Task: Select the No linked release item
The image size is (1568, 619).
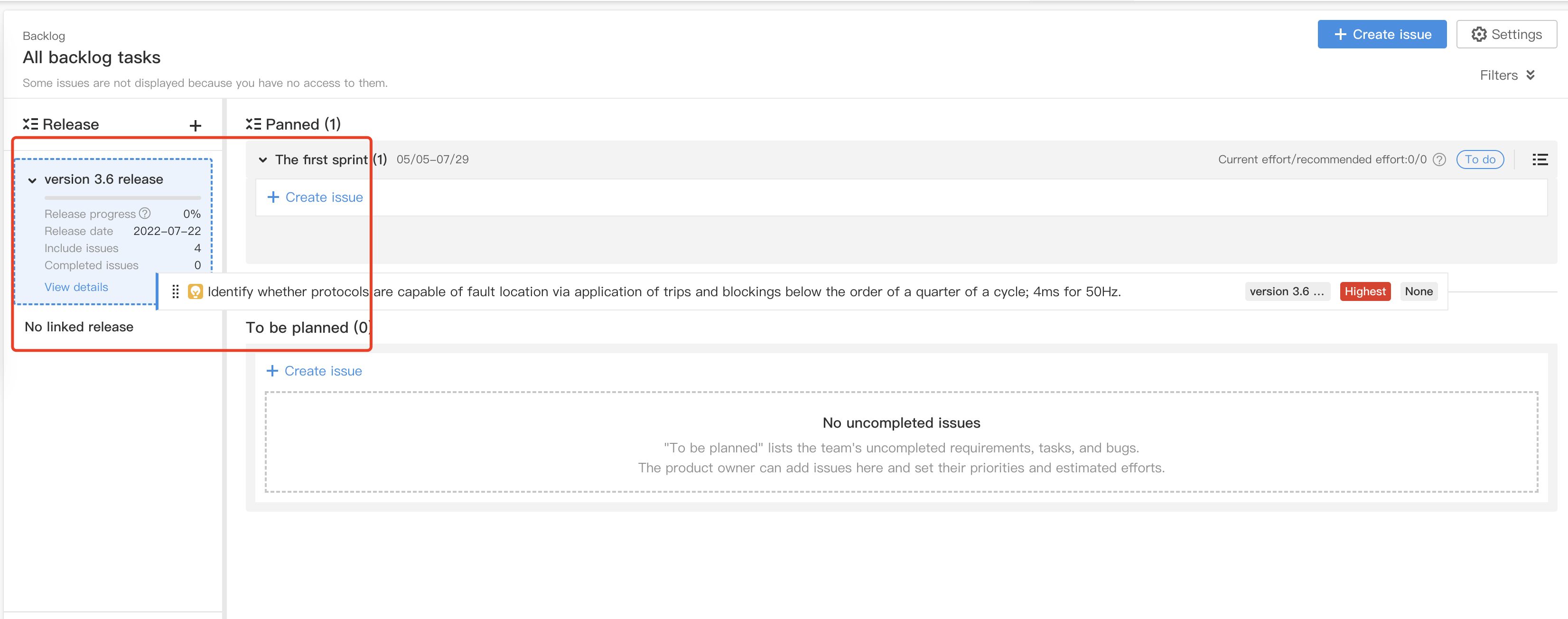Action: click(79, 327)
